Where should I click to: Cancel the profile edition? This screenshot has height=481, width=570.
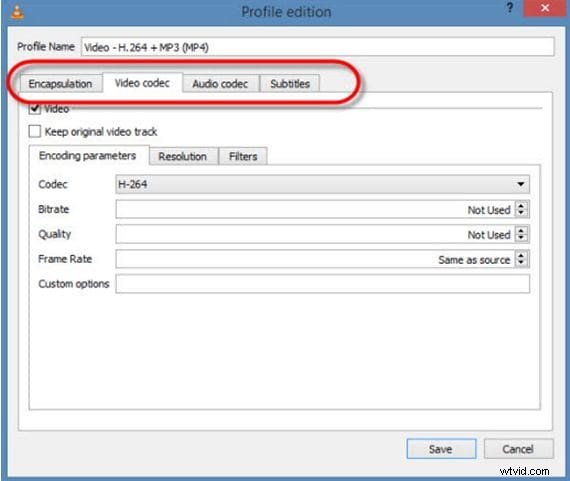[x=518, y=449]
